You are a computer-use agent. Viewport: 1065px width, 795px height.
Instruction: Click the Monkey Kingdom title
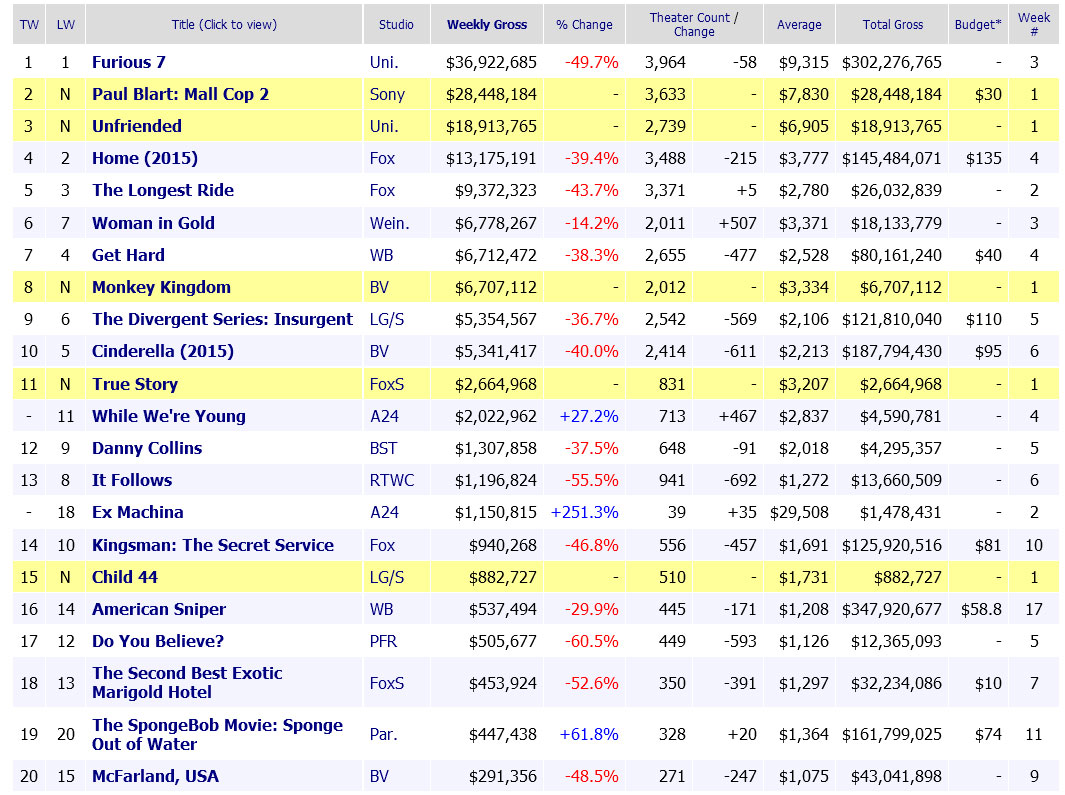click(161, 287)
